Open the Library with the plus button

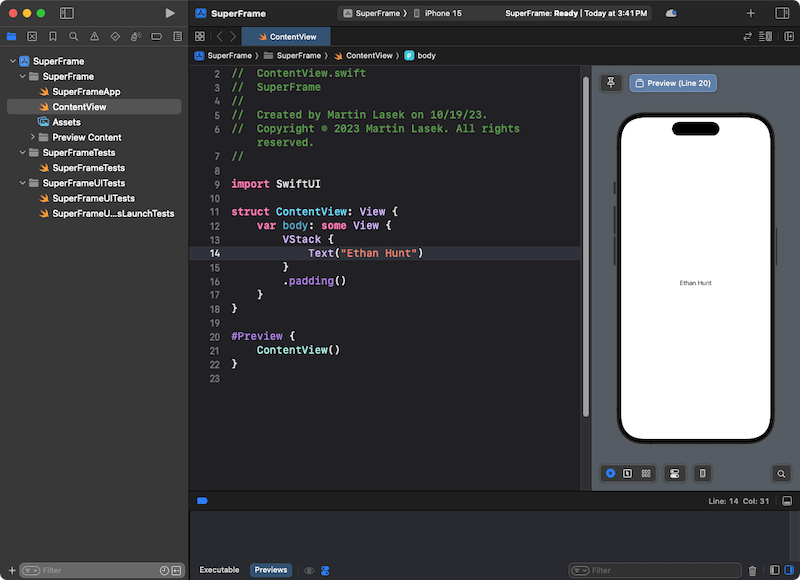(x=751, y=13)
